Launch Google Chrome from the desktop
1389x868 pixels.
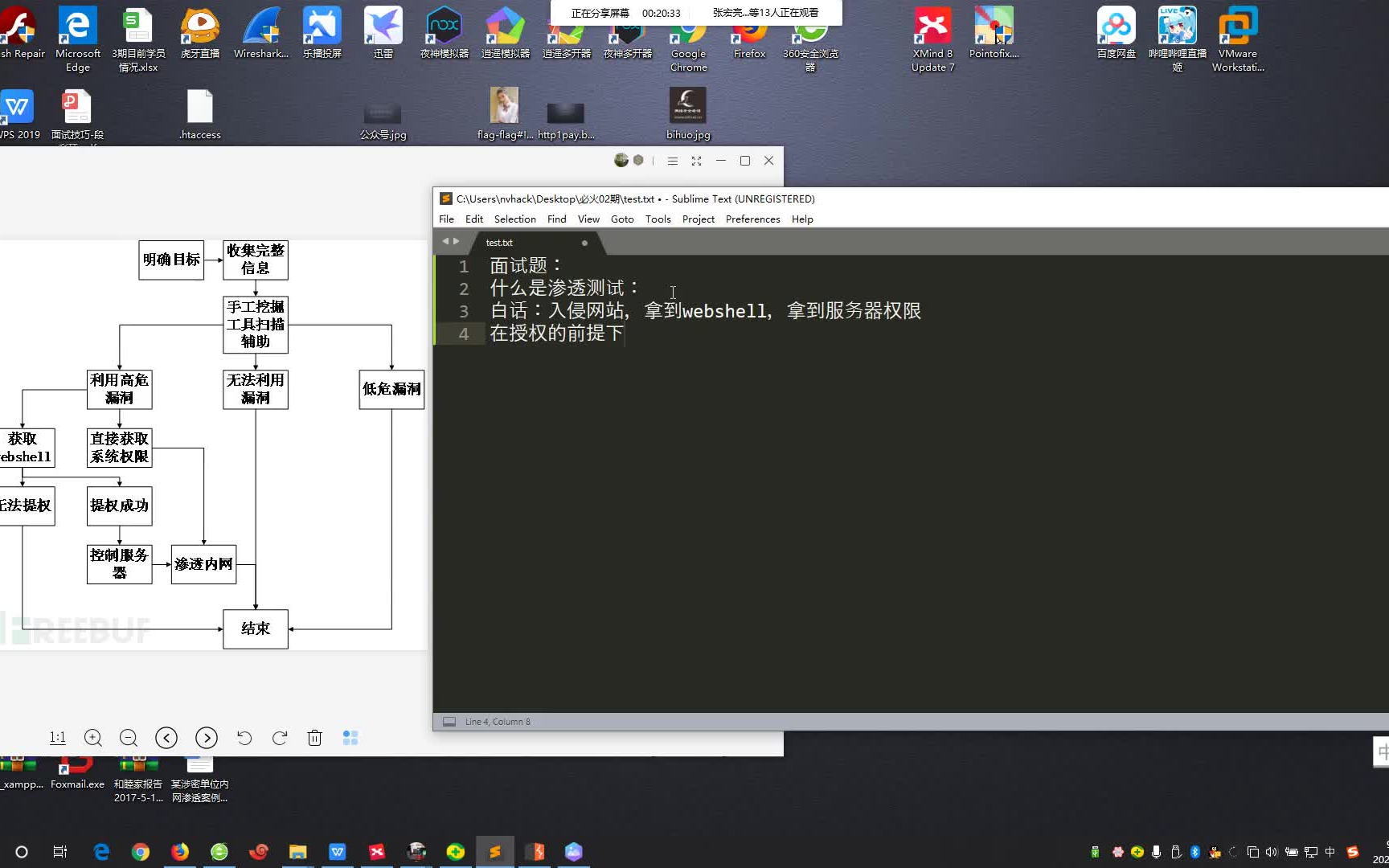click(x=688, y=32)
